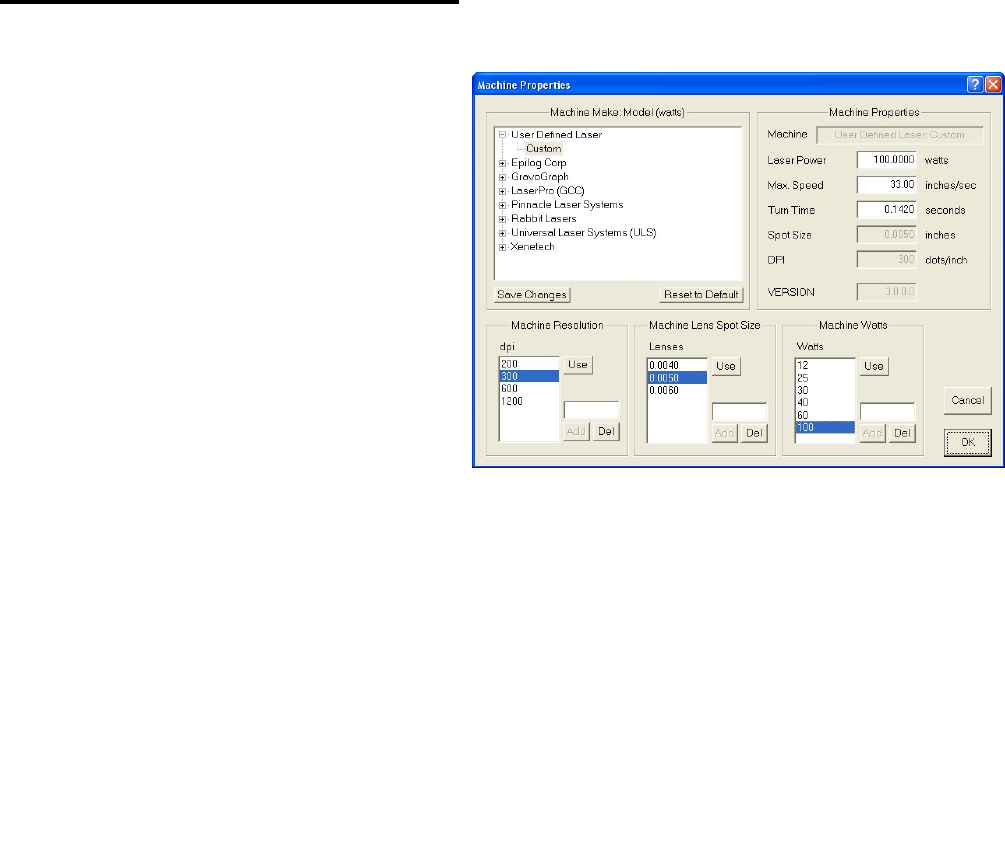The height and width of the screenshot is (844, 1005).
Task: Expand the Rabbit Lasers tree node
Action: pos(502,219)
